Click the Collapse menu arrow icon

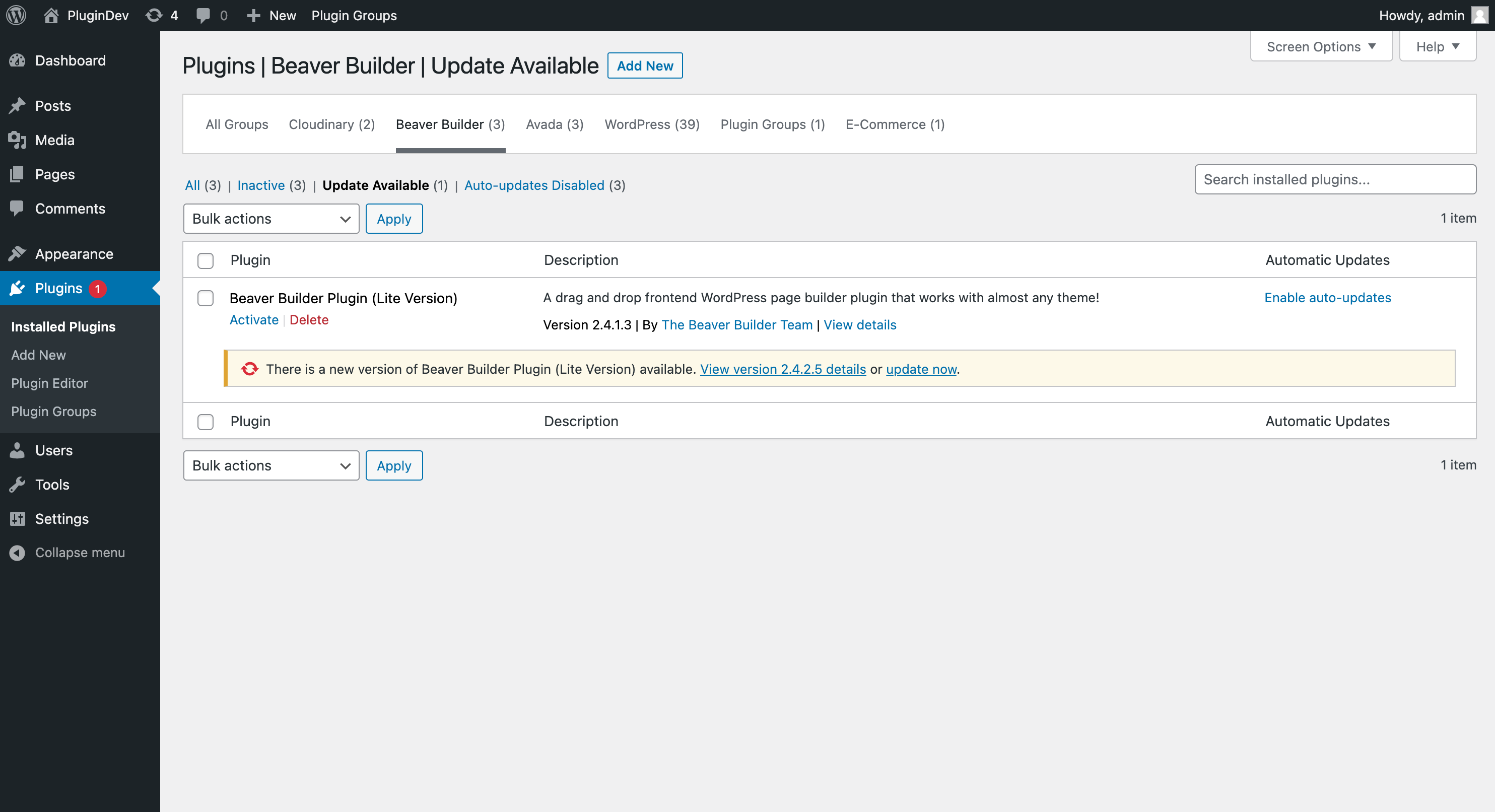18,553
